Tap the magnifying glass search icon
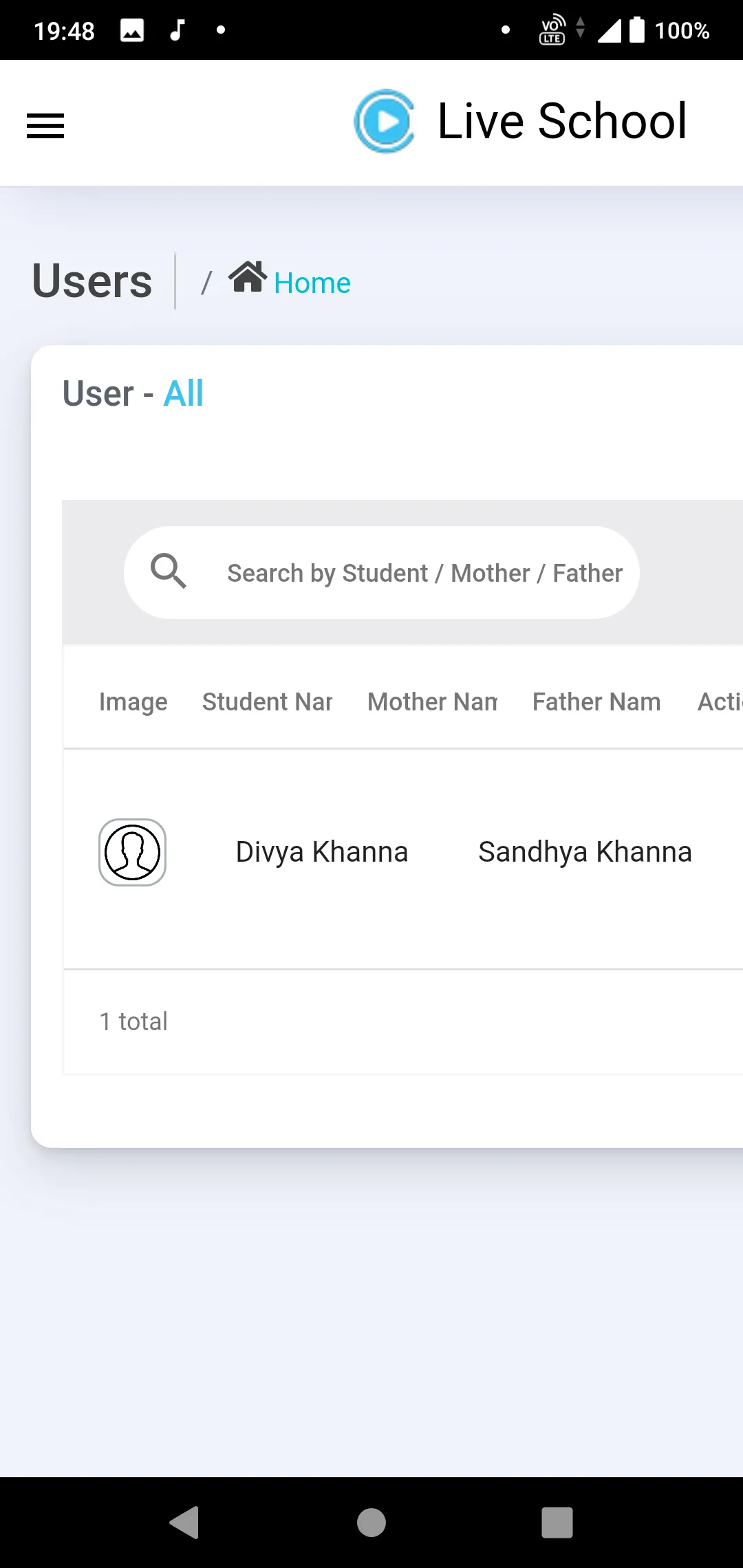743x1568 pixels. (x=169, y=571)
